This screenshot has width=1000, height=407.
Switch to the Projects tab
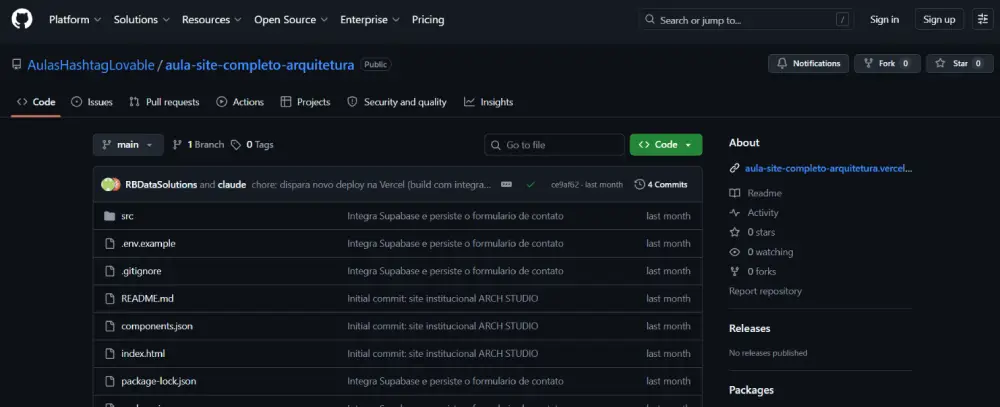click(305, 102)
